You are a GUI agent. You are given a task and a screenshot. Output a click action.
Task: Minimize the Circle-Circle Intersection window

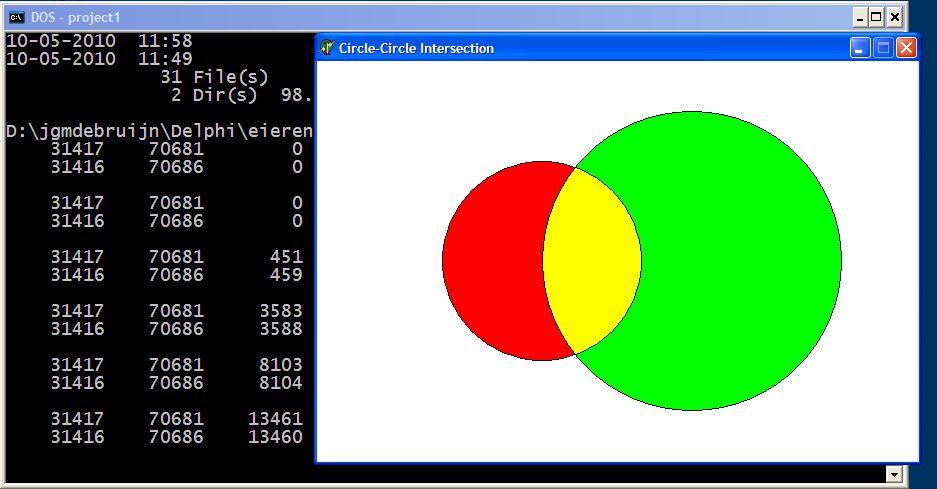(860, 48)
